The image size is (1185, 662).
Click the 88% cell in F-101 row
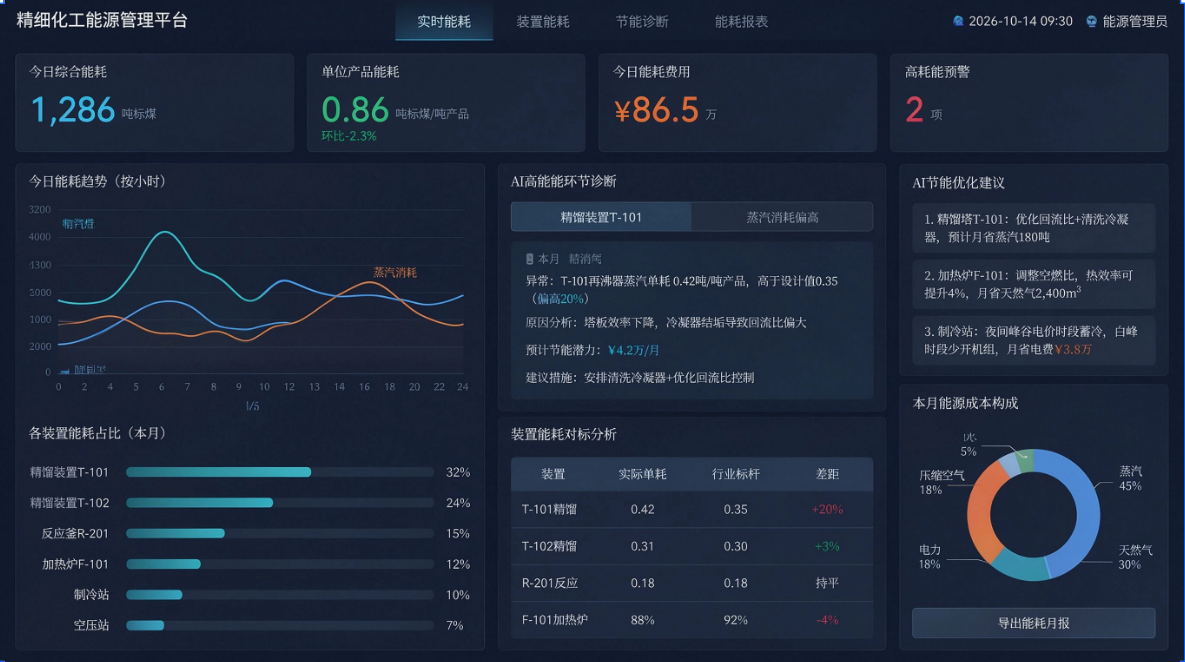point(642,620)
